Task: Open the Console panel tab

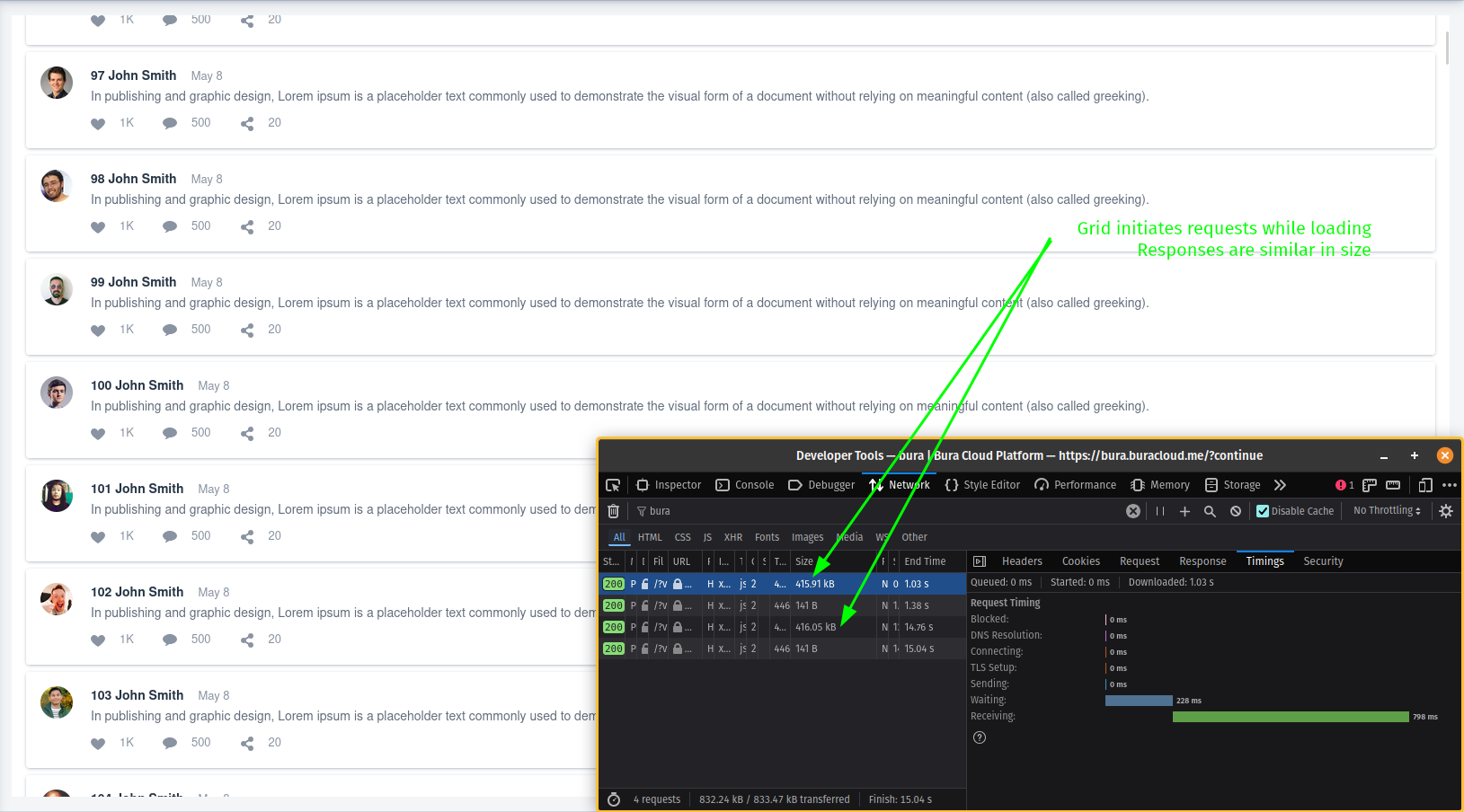Action: tap(745, 485)
